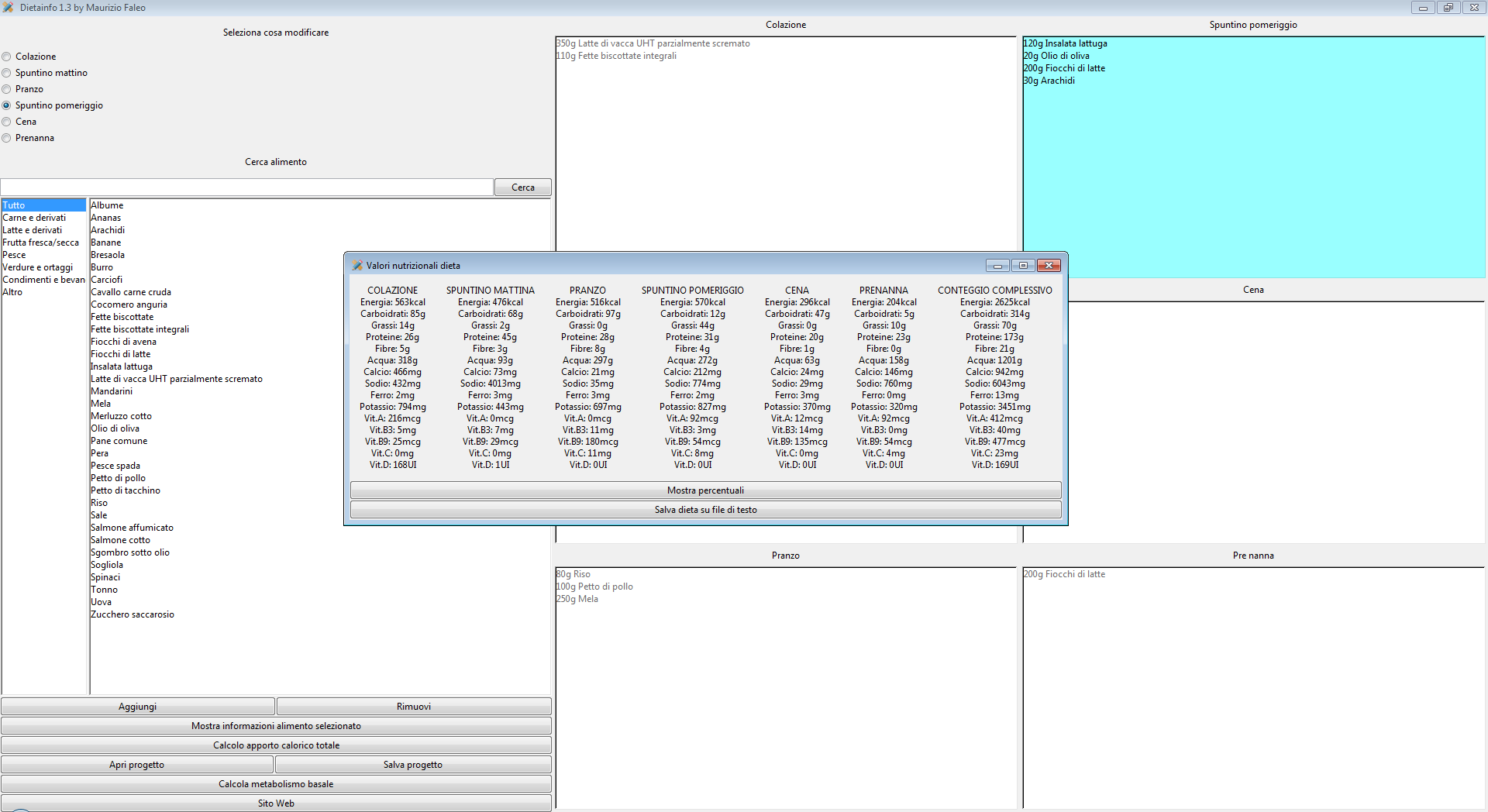This screenshot has width=1488, height=812.
Task: Click the Cerca alimento search field
Action: pos(246,188)
